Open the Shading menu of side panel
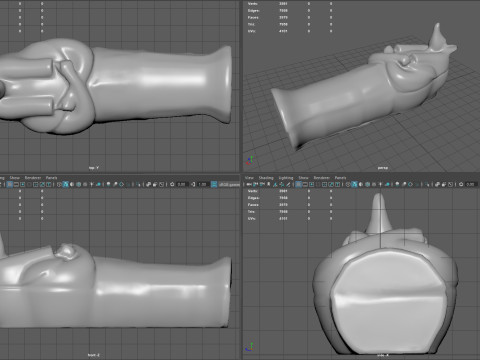This screenshot has width=480, height=360. click(266, 178)
